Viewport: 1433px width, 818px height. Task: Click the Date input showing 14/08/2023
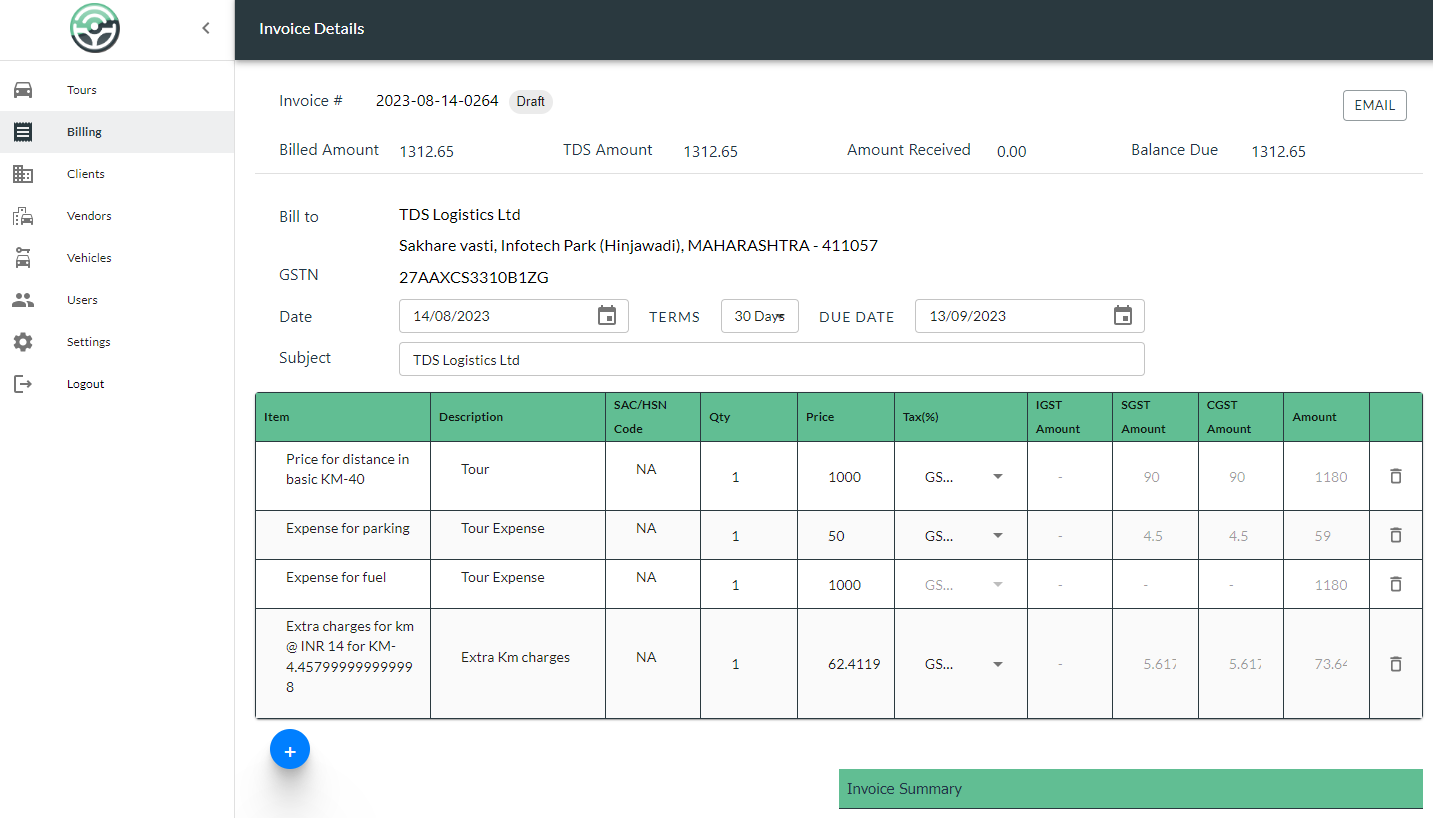[x=514, y=316]
